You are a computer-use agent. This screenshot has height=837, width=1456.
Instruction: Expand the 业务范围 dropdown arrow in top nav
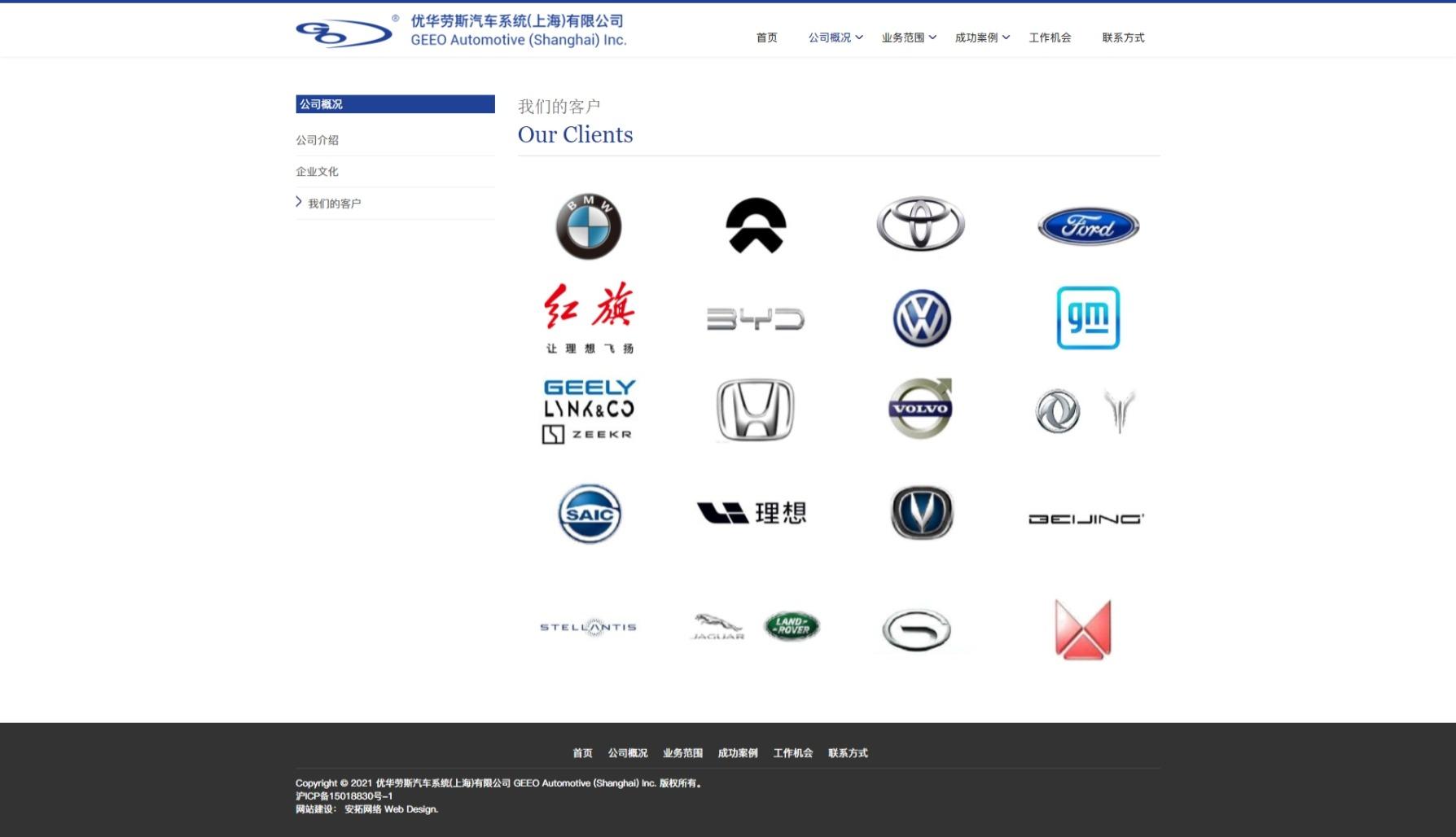pyautogui.click(x=932, y=37)
